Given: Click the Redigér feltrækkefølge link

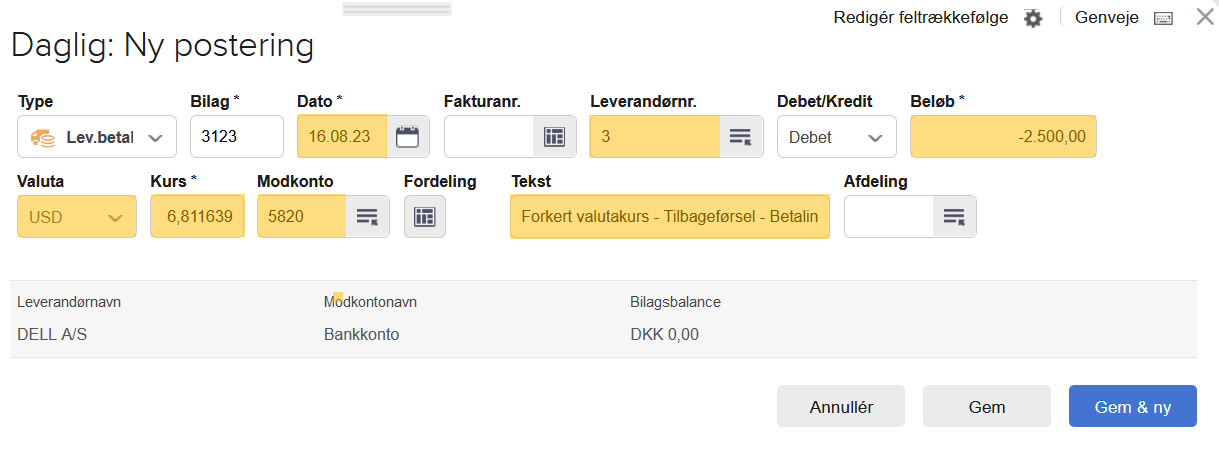Looking at the screenshot, I should 921,18.
